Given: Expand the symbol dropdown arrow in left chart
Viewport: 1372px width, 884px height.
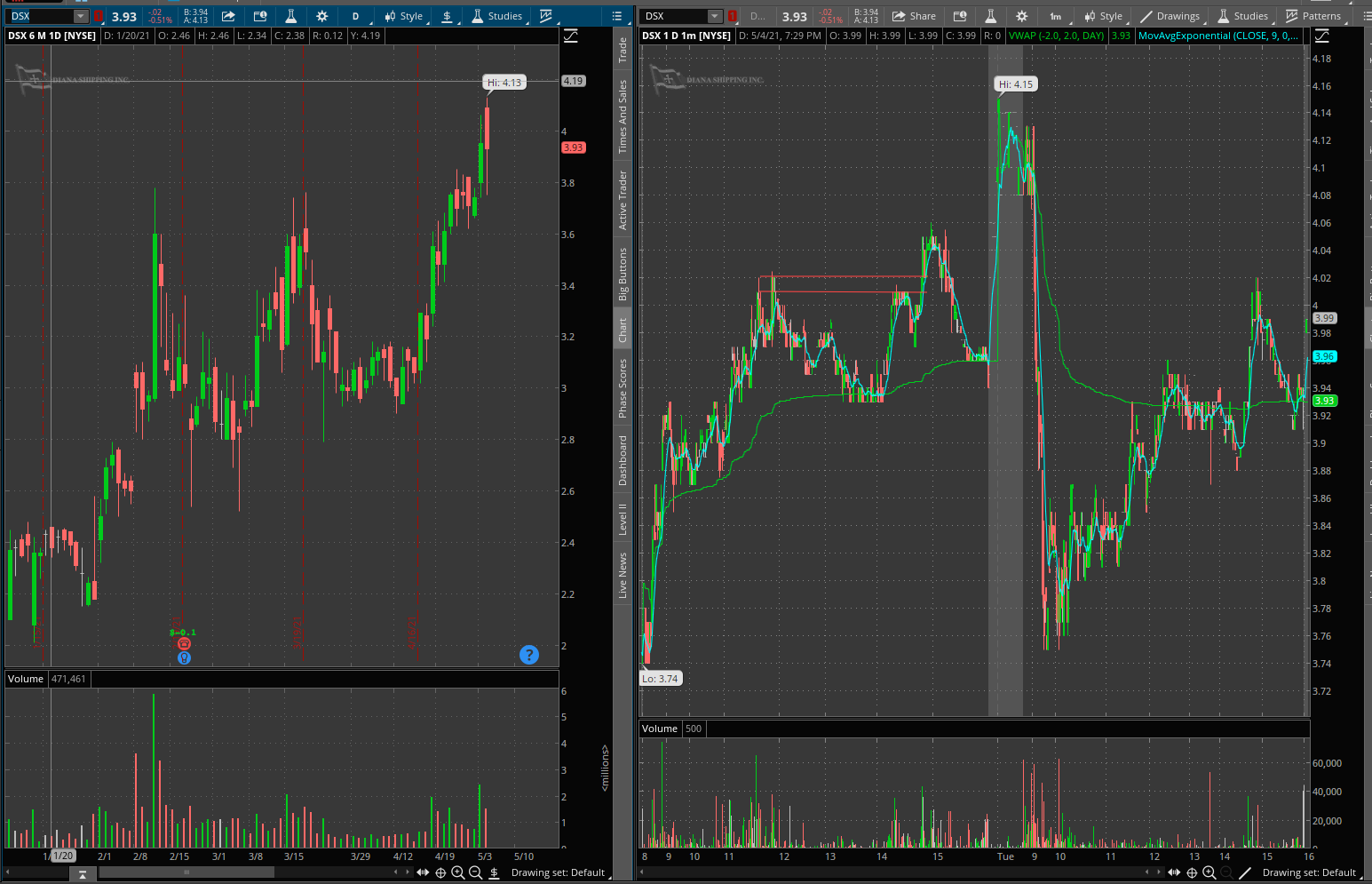Looking at the screenshot, I should point(81,16).
